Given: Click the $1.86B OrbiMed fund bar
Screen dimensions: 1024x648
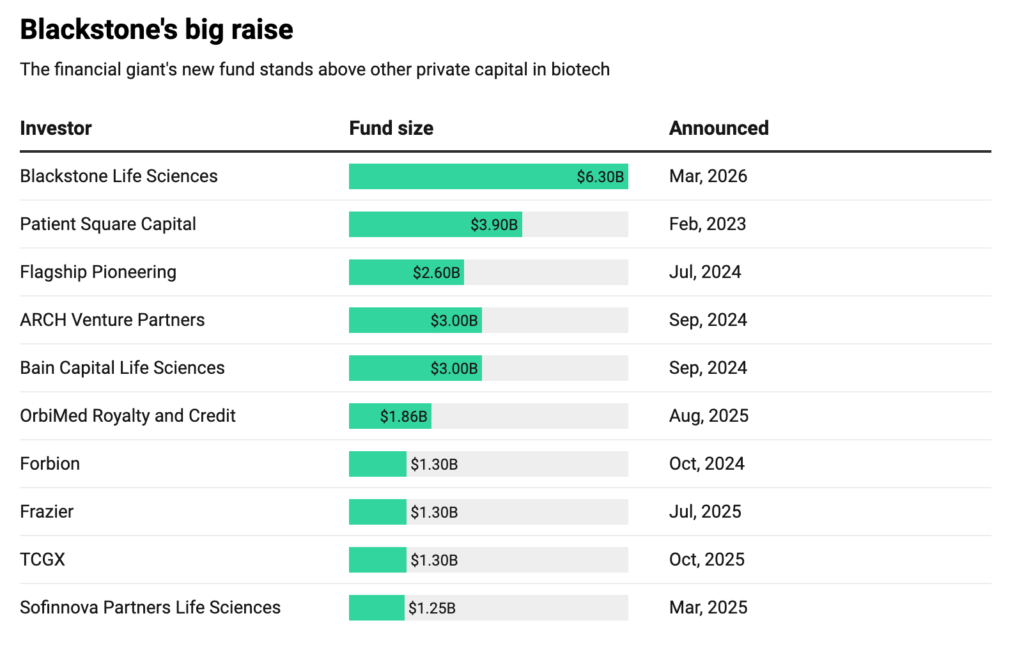Looking at the screenshot, I should click(390, 417).
